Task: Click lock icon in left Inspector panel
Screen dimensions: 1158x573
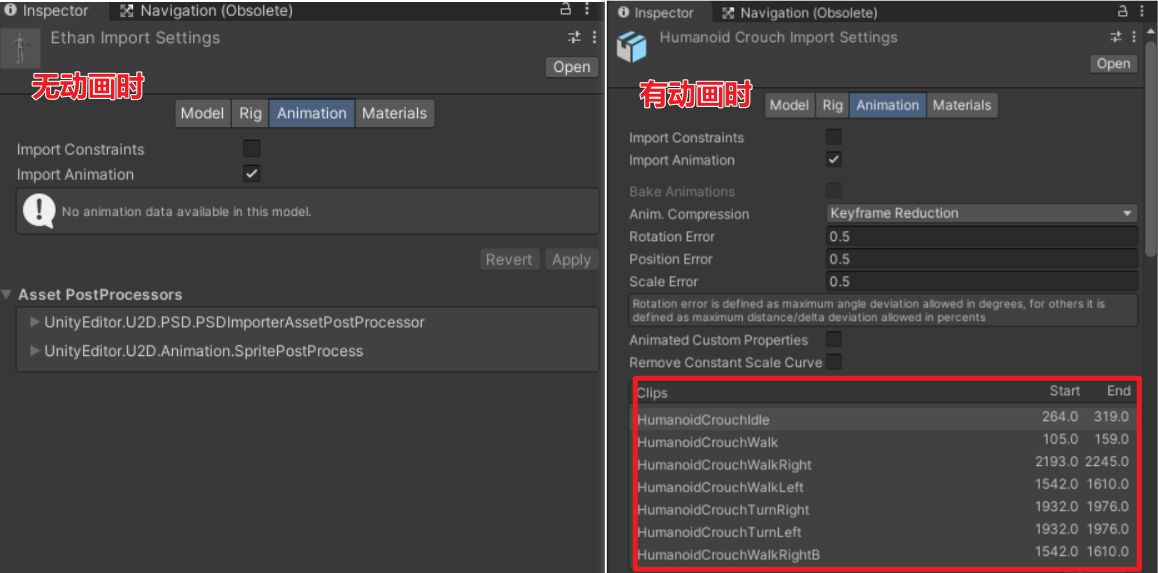Action: click(566, 10)
